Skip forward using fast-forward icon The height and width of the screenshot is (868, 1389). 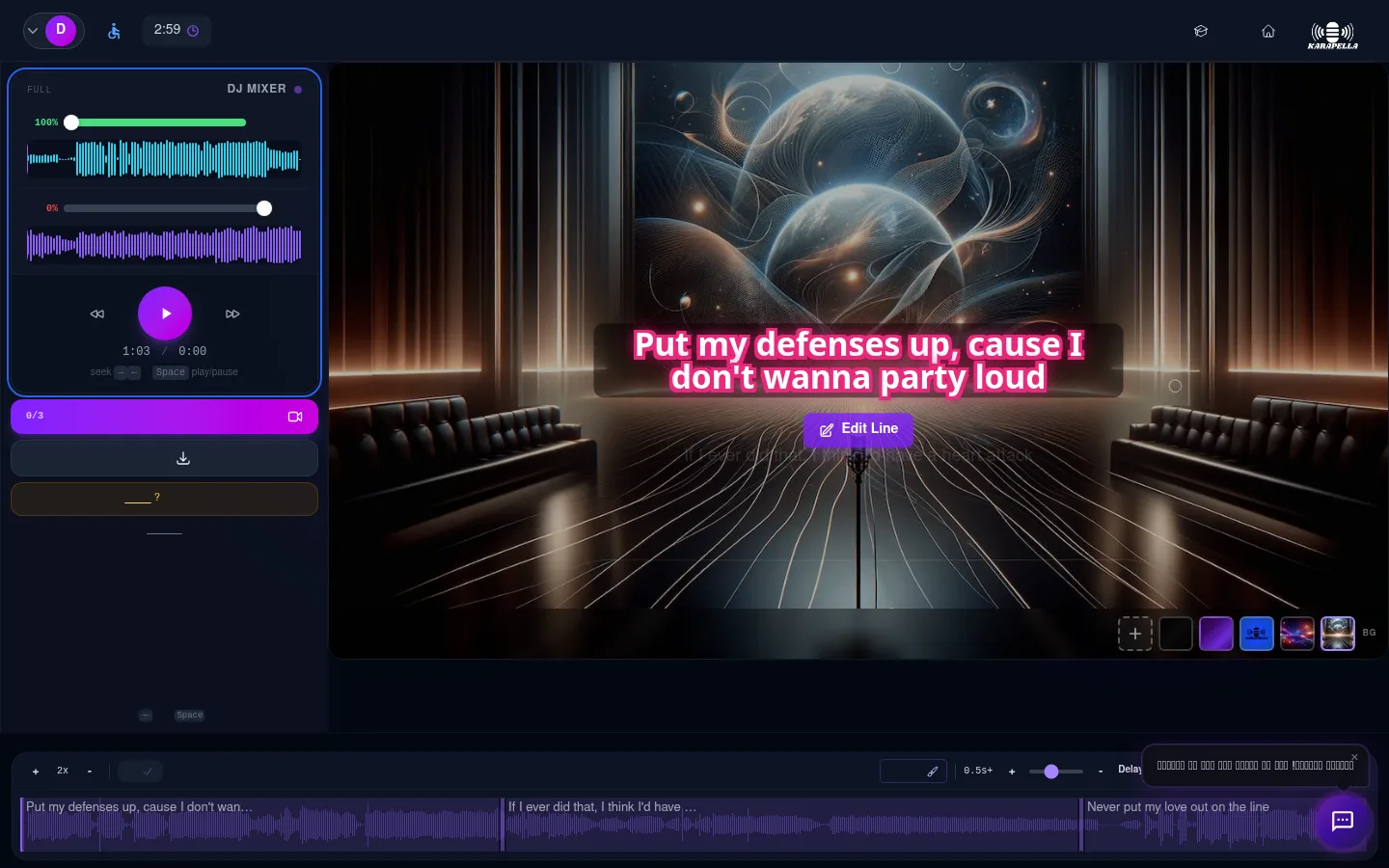click(x=232, y=313)
